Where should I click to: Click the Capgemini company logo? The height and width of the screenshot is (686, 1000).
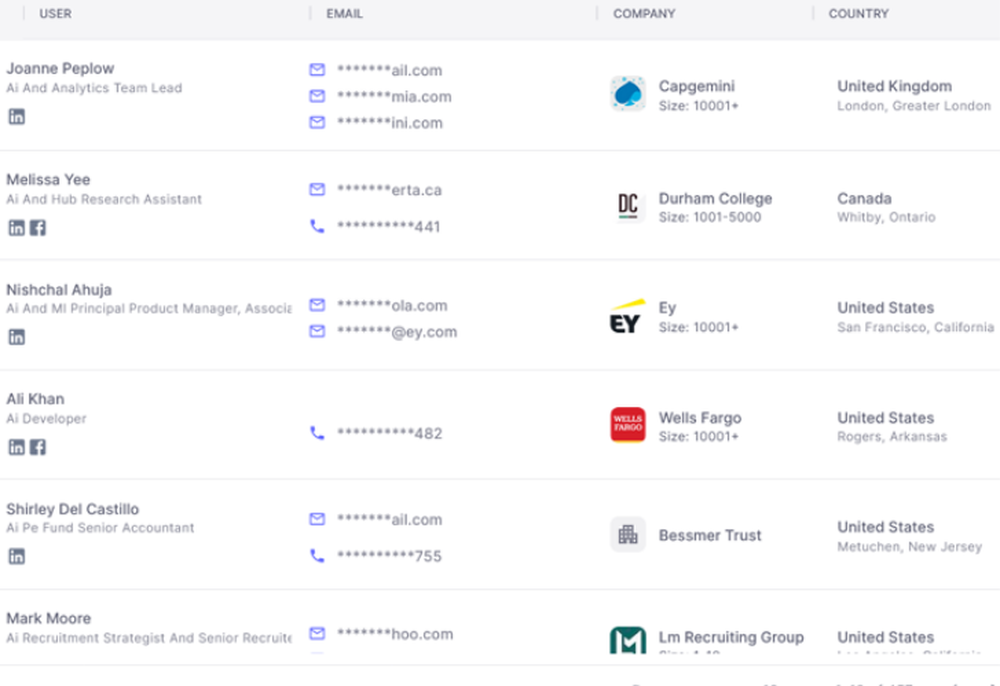click(x=628, y=94)
